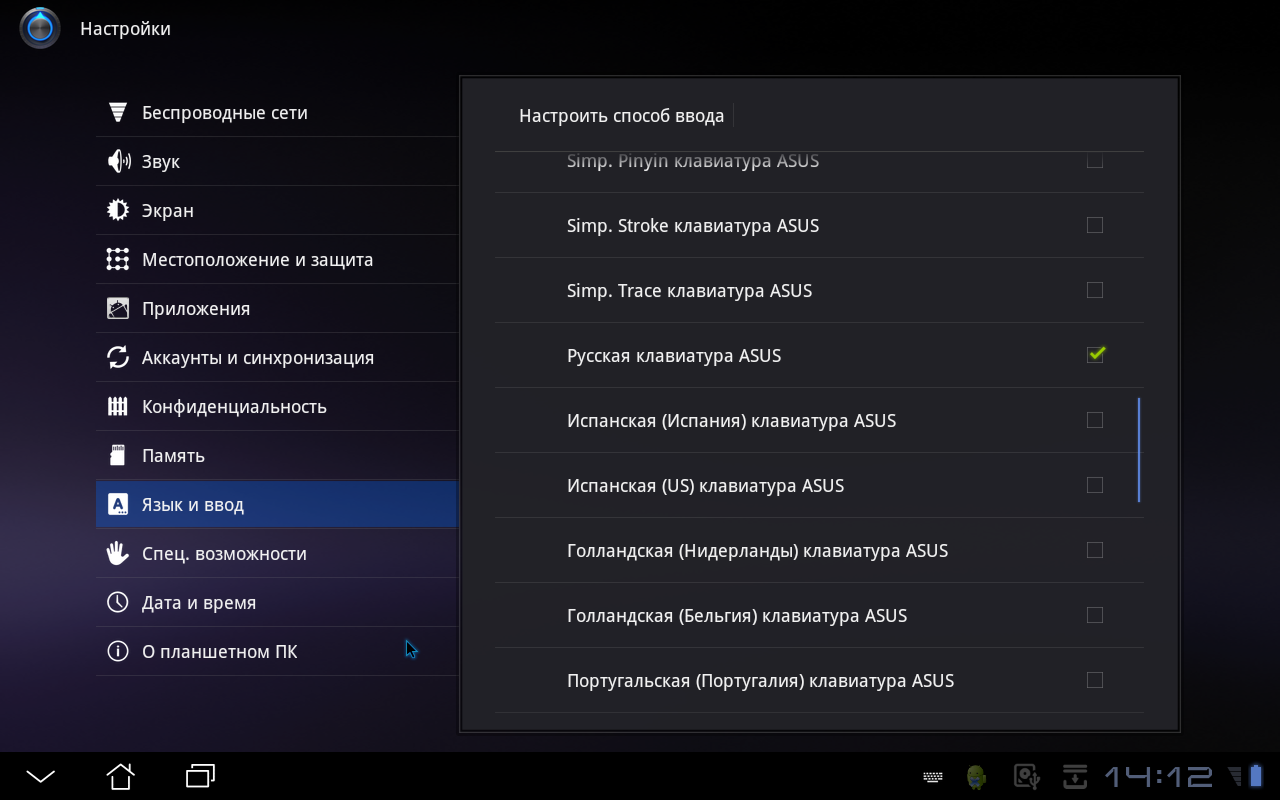The height and width of the screenshot is (800, 1280).
Task: Open Память settings section
Action: pos(173,456)
